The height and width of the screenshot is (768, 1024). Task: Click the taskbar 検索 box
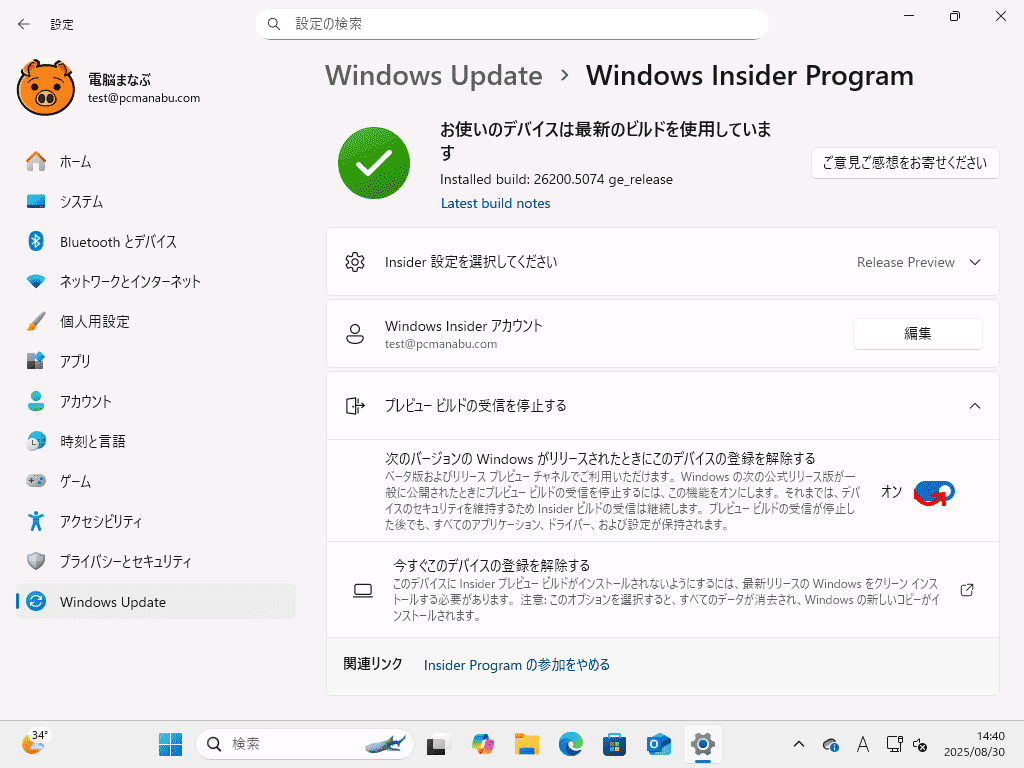tap(305, 744)
